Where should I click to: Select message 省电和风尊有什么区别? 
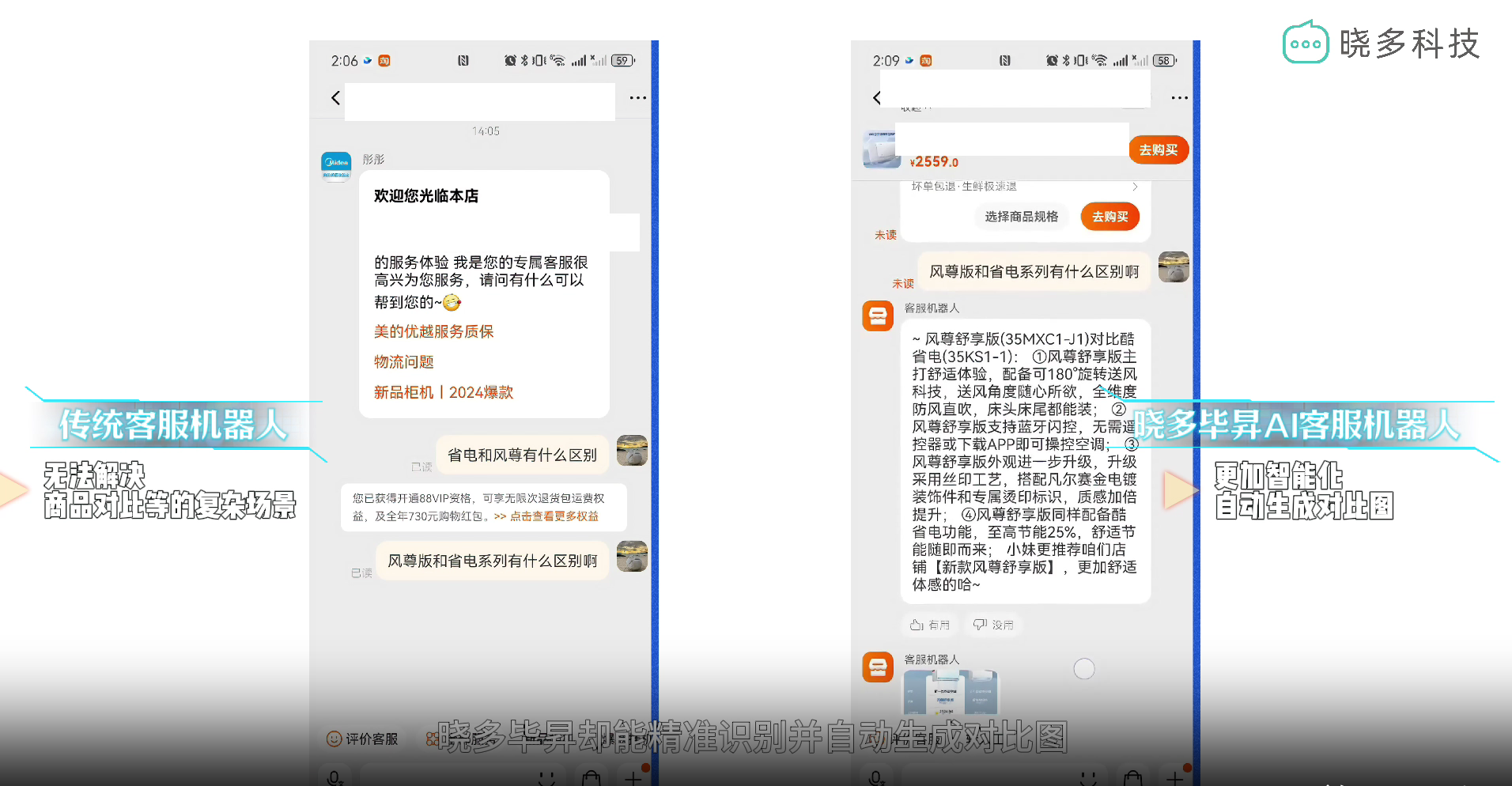point(522,455)
